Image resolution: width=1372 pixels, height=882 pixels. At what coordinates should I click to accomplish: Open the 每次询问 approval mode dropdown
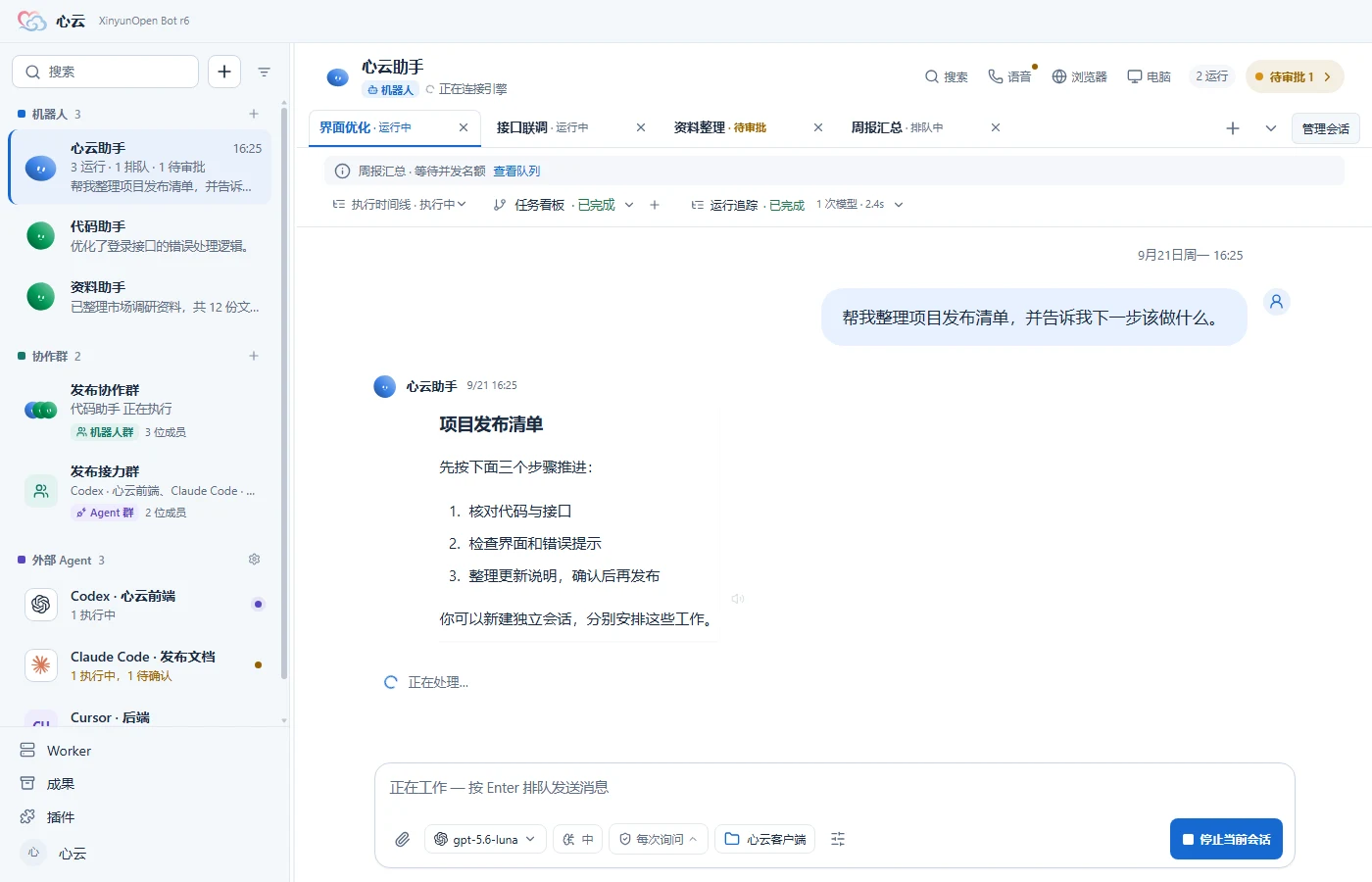pos(659,839)
